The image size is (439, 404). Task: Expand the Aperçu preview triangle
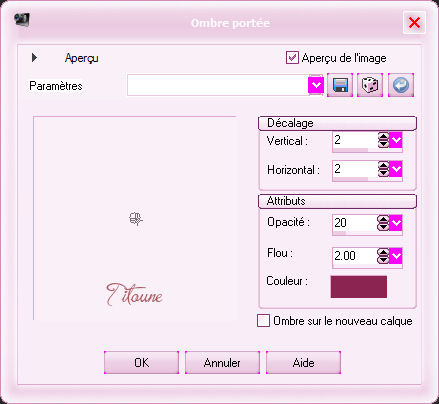click(x=34, y=58)
